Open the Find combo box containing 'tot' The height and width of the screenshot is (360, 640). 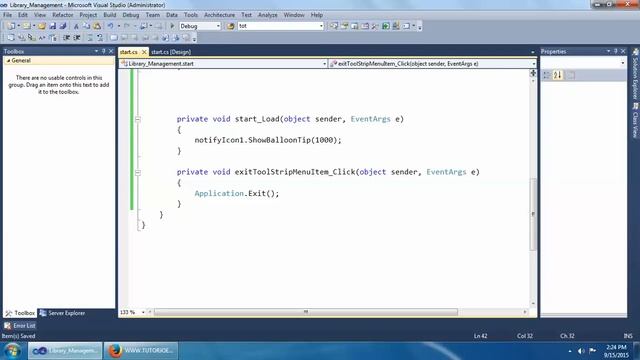coord(281,26)
